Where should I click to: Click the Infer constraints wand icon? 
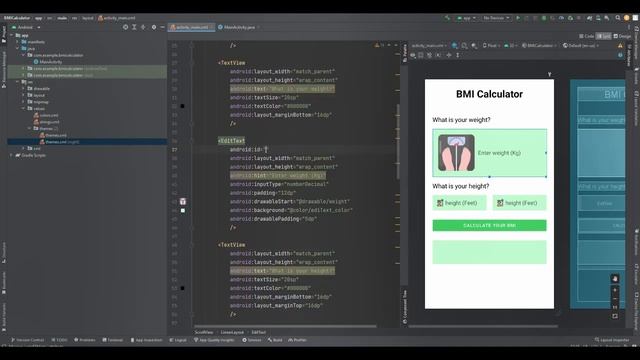click(438, 55)
